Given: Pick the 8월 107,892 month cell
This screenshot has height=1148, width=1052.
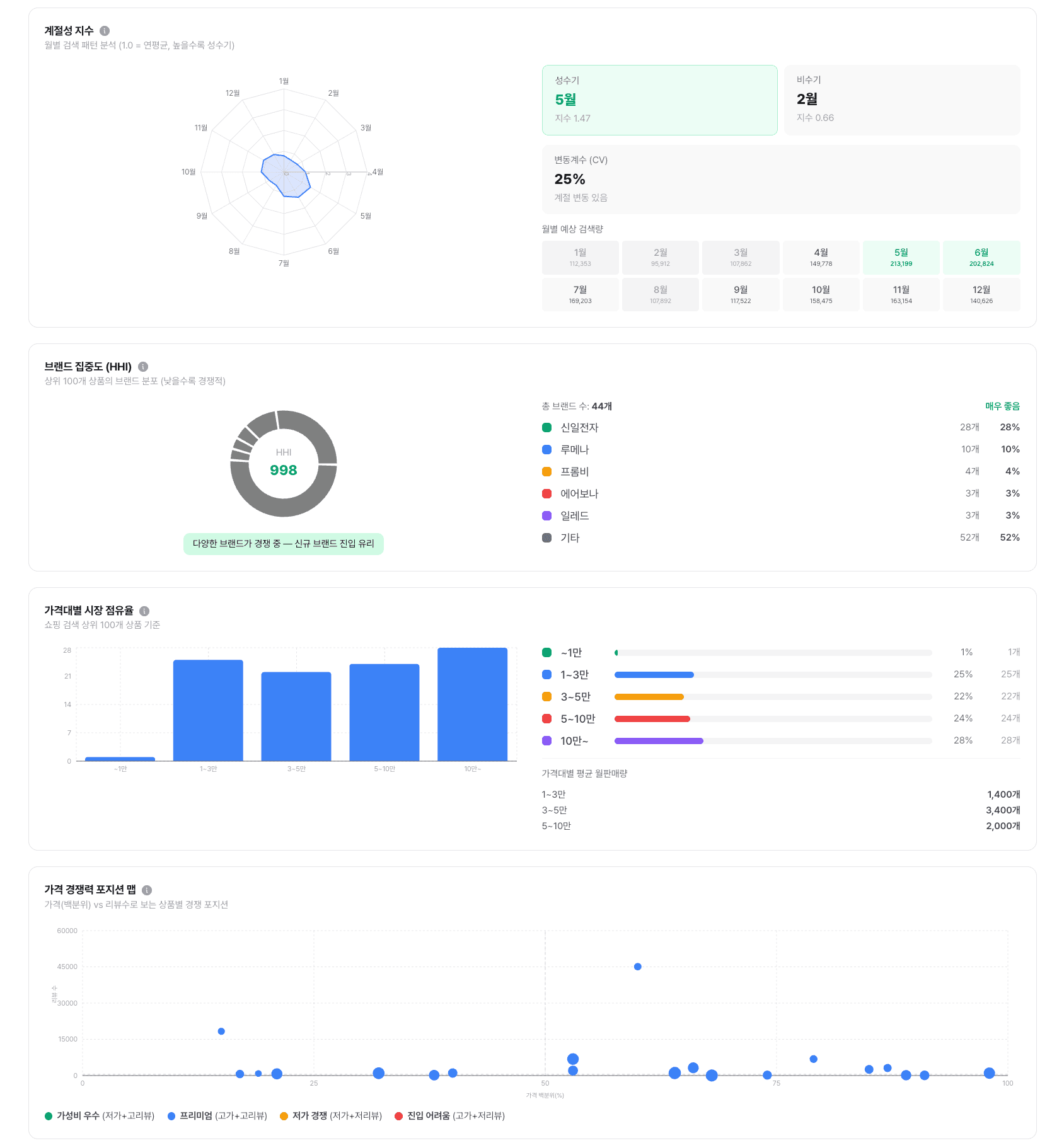Looking at the screenshot, I should [x=660, y=295].
